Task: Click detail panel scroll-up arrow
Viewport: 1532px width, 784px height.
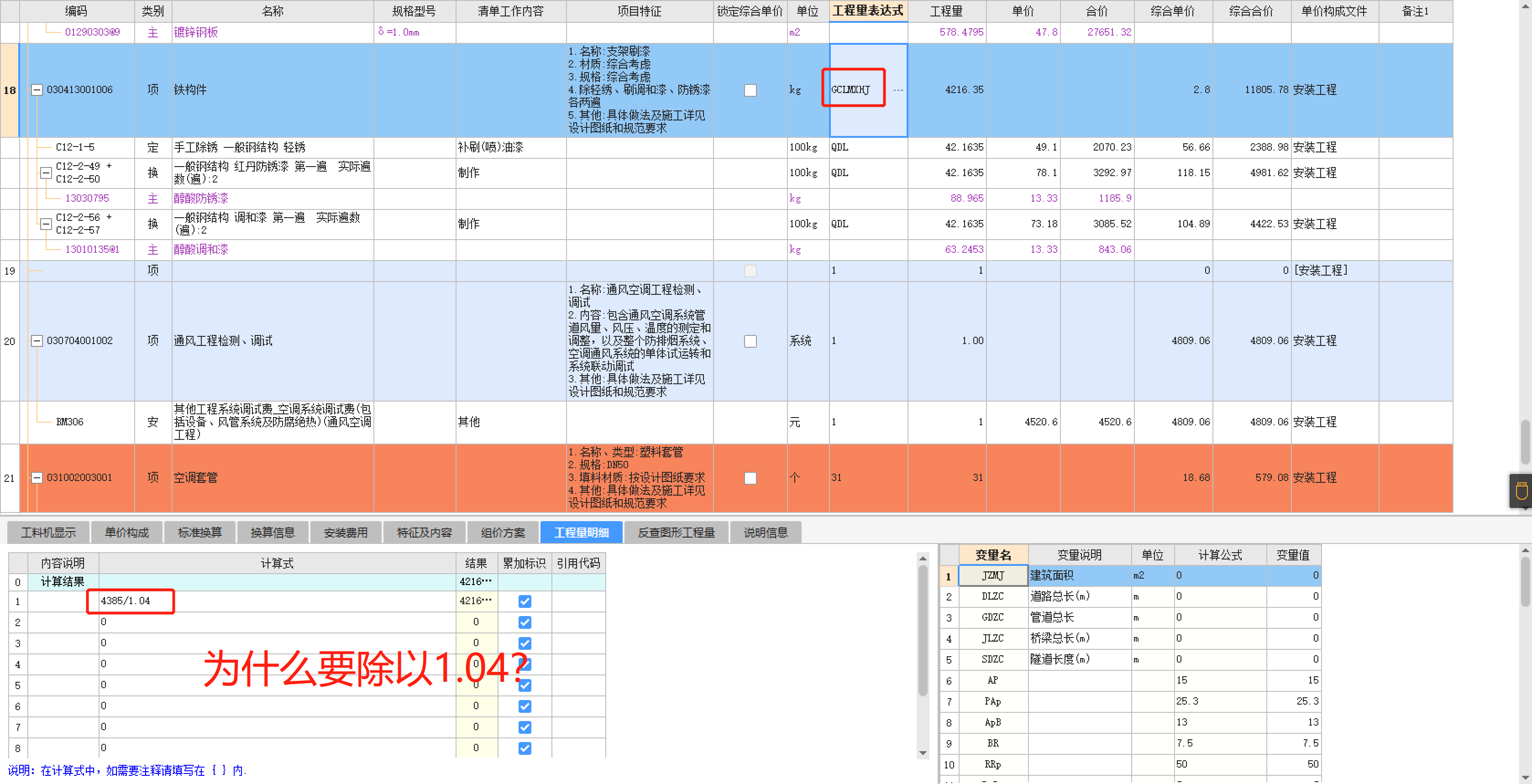Action: [x=923, y=558]
